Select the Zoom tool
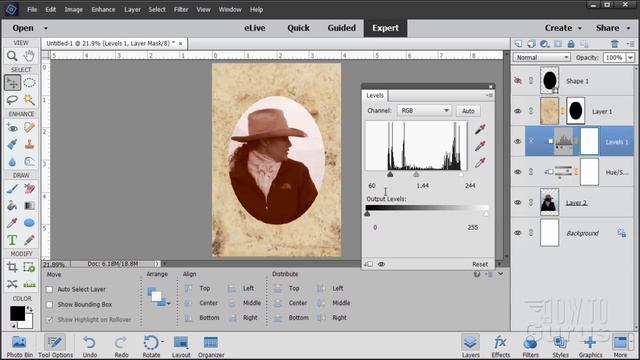The image size is (640, 360). coord(12,56)
